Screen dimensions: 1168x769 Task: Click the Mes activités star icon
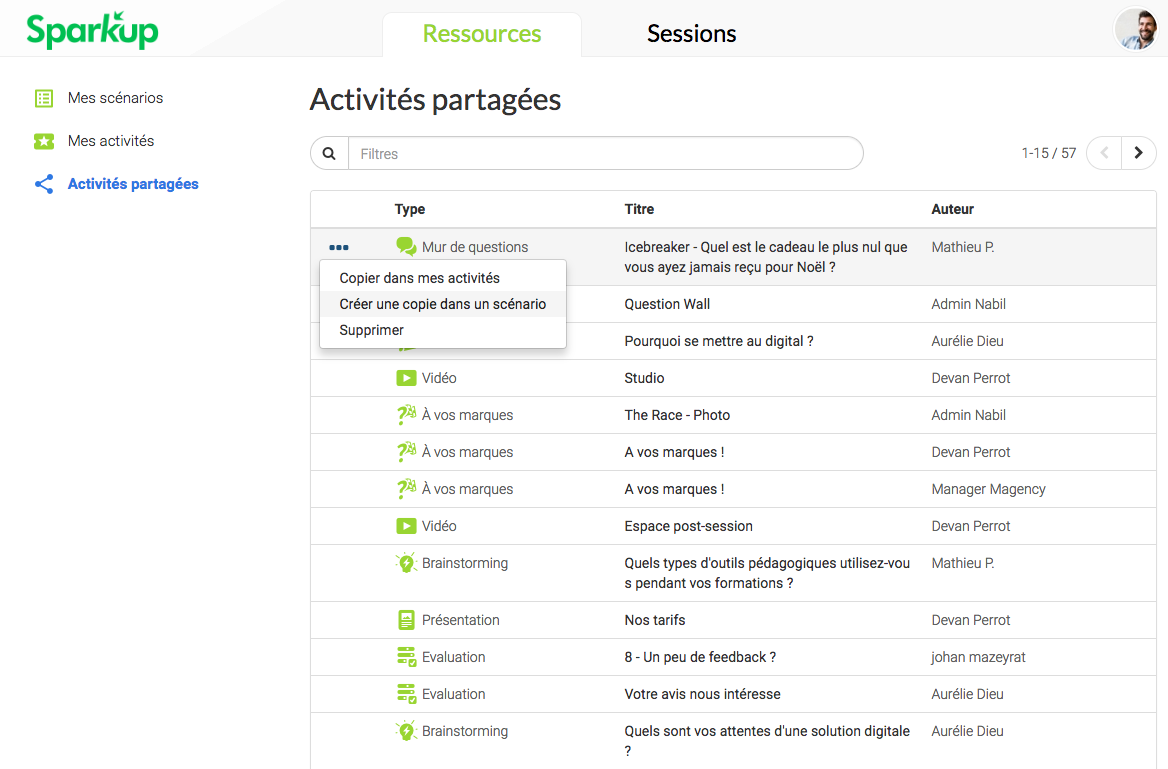pos(44,142)
